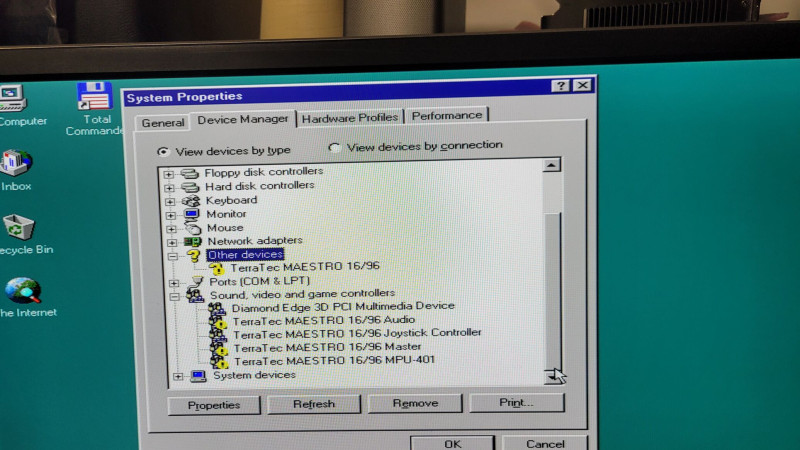Collapse Sound, video and game controllers

[x=174, y=296]
